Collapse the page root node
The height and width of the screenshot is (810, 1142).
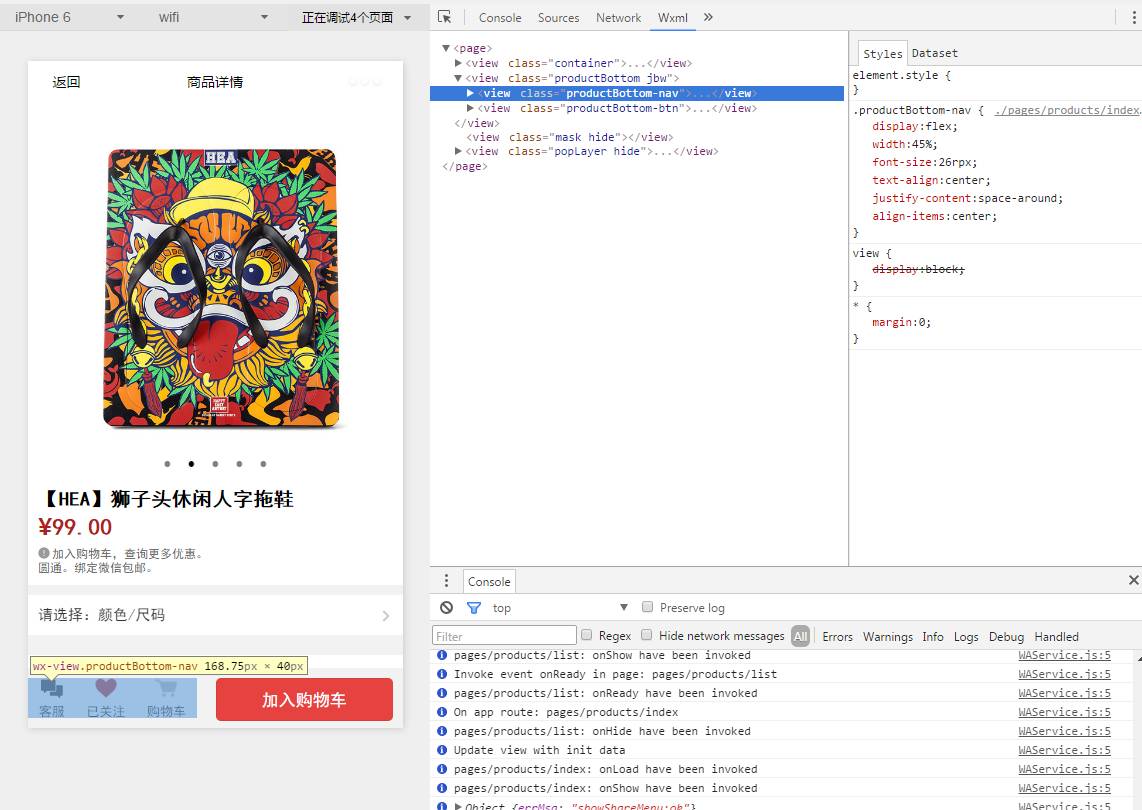pyautogui.click(x=446, y=48)
